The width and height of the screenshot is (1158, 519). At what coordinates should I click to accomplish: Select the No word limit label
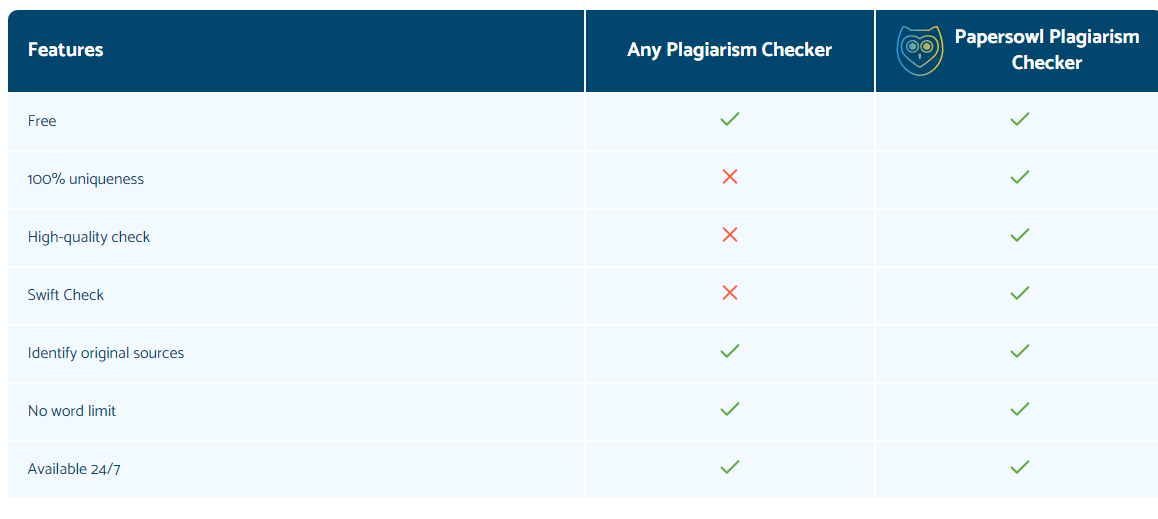point(72,410)
